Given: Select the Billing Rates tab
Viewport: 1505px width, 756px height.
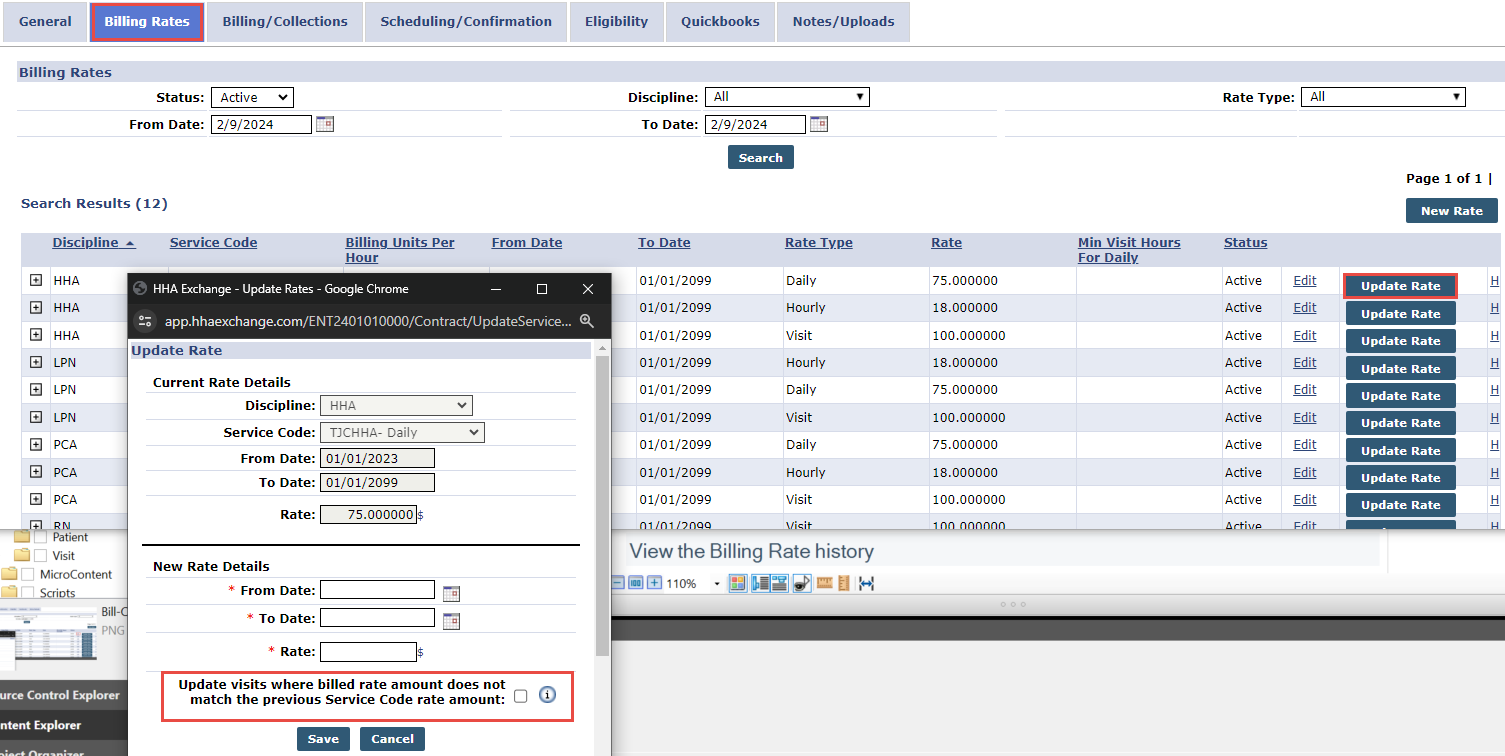Looking at the screenshot, I should pyautogui.click(x=147, y=21).
